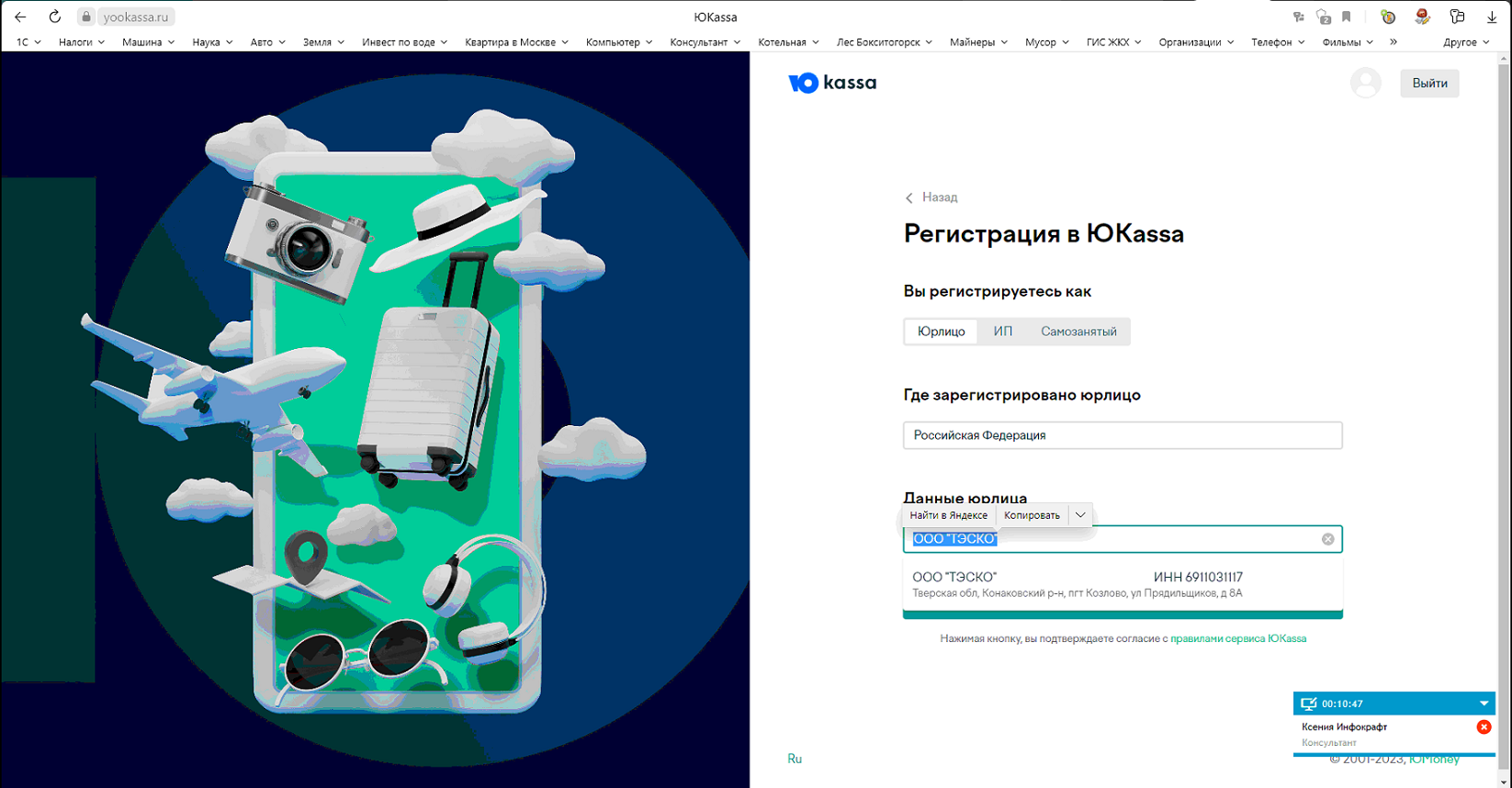The height and width of the screenshot is (788, 1512).
Task: Open the Организации bookmarks folder
Action: click(x=1196, y=42)
